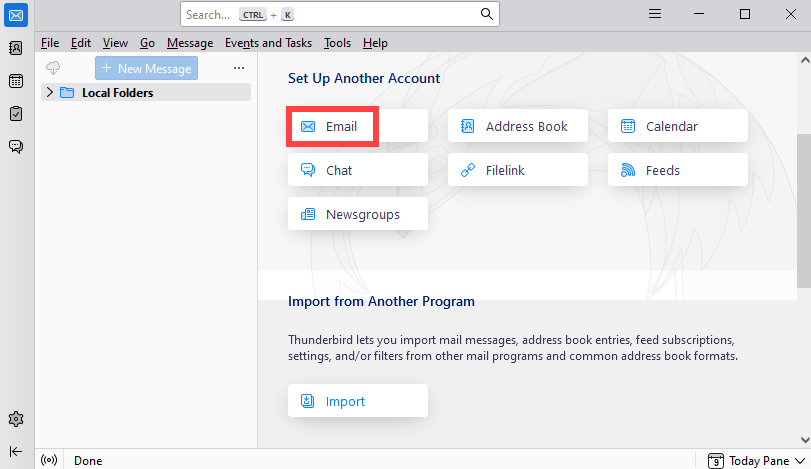811x469 pixels.
Task: Toggle the Today Pane
Action: click(x=756, y=460)
